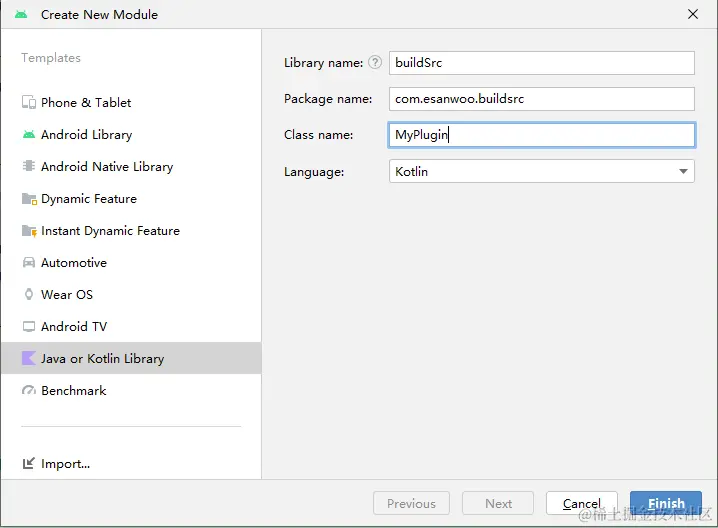Image resolution: width=718 pixels, height=528 pixels.
Task: Click the Create New Module title text
Action: click(99, 15)
